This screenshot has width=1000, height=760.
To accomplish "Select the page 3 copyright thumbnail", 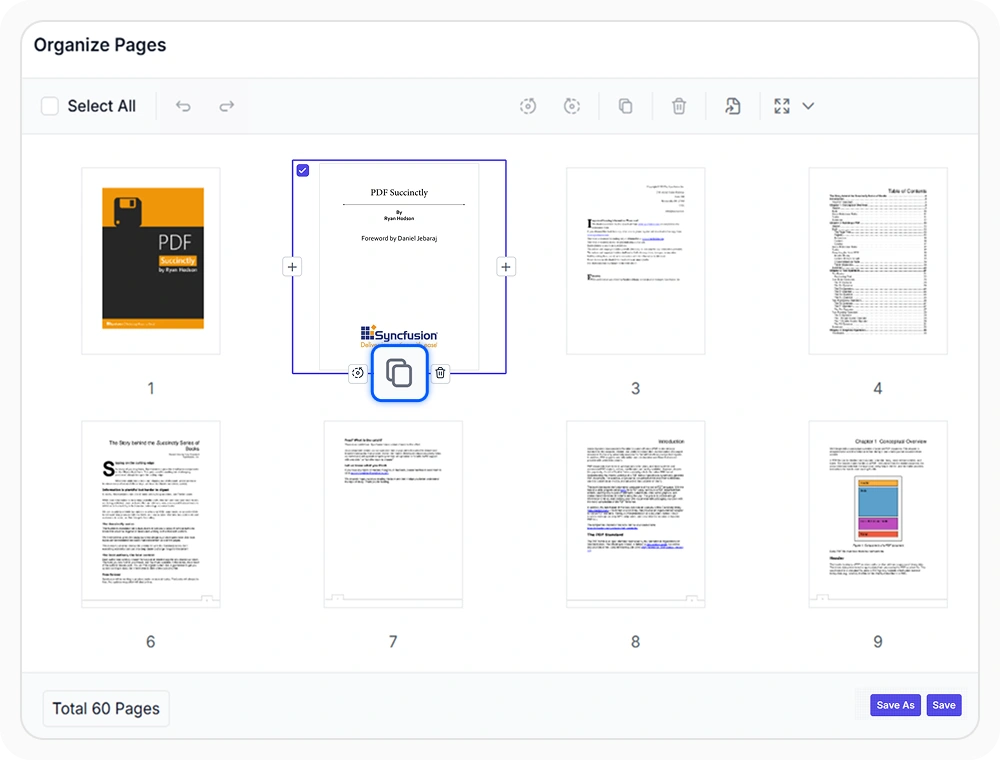I will point(636,261).
